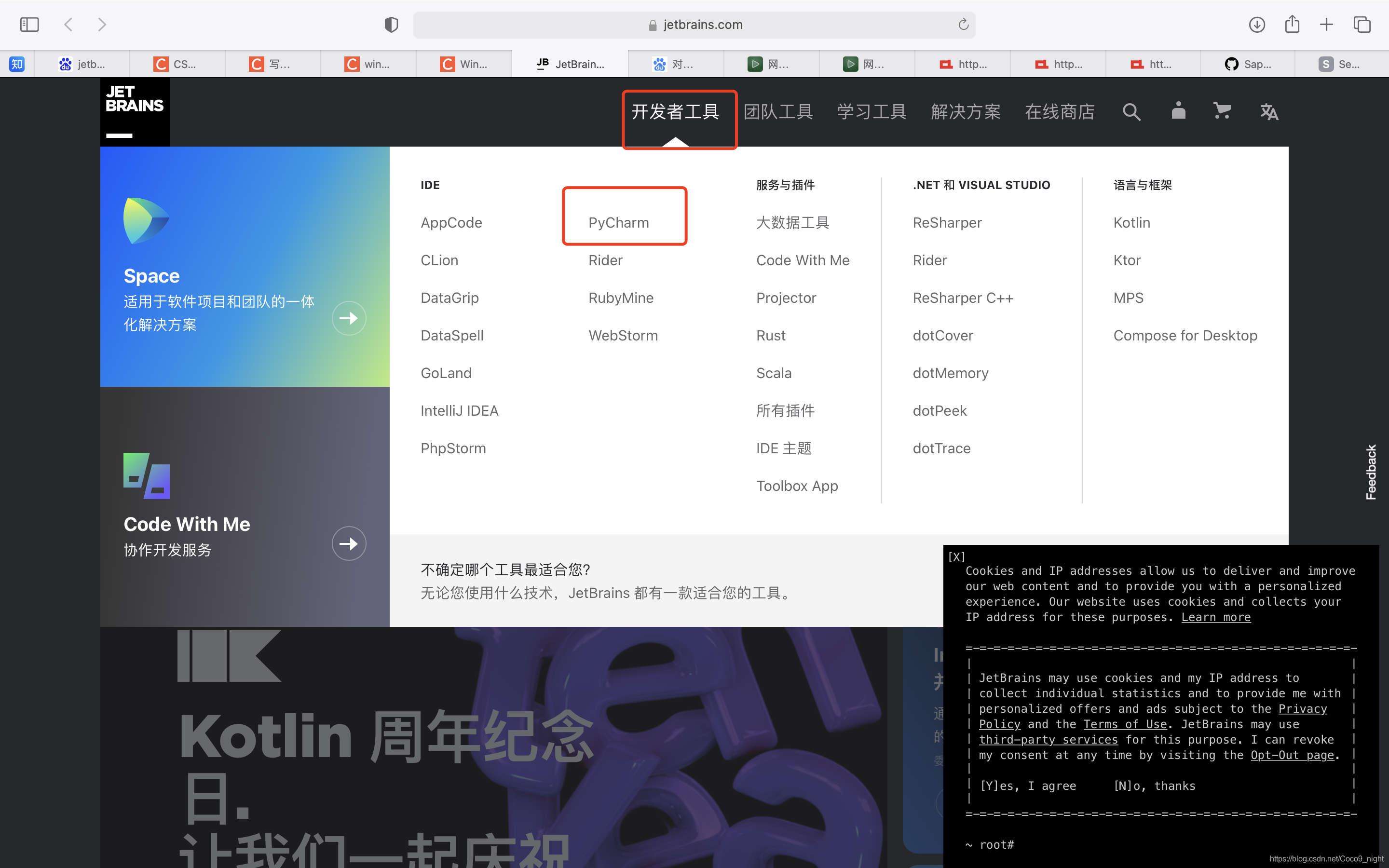
Task: Open the Projector link
Action: pyautogui.click(x=786, y=298)
